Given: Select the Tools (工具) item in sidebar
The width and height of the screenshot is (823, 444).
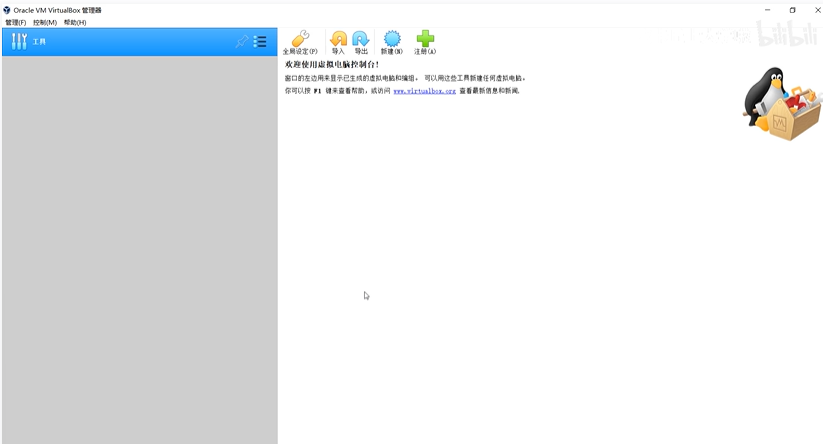Looking at the screenshot, I should point(140,41).
